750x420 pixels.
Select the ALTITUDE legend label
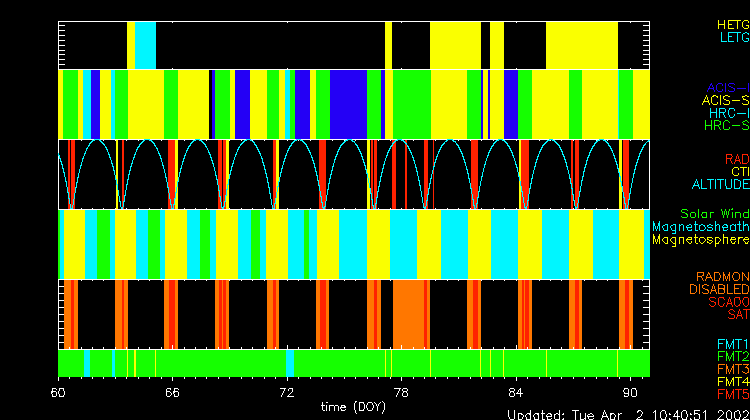(x=720, y=185)
